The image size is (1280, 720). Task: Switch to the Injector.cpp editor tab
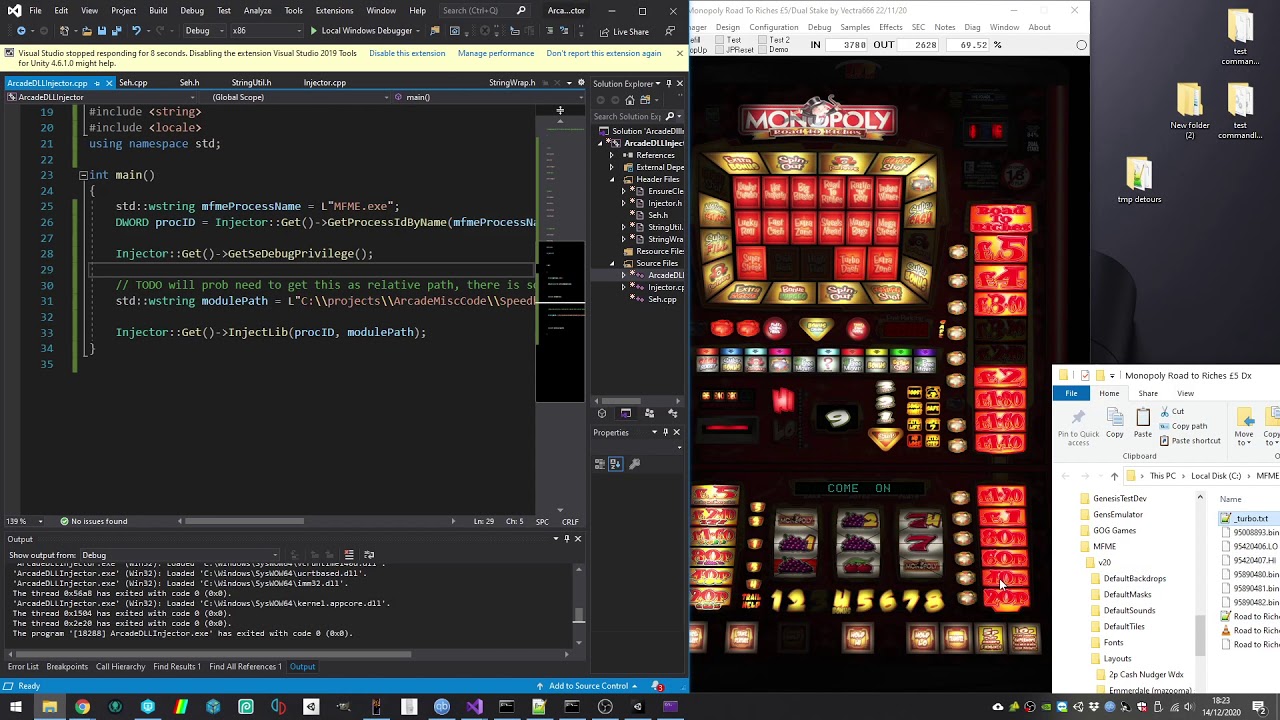[324, 83]
